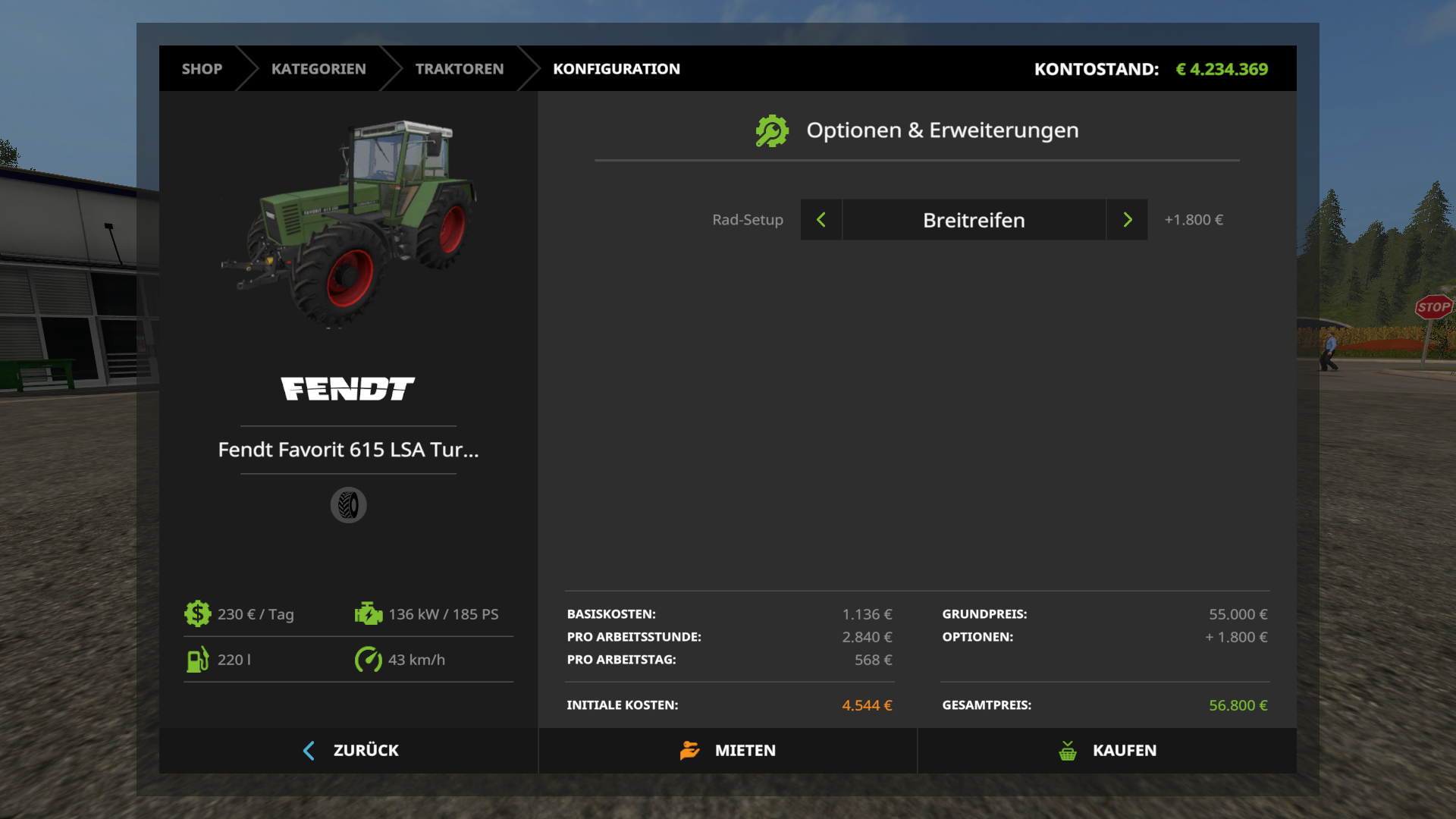Click the speedometer max speed icon
This screenshot has height=819, width=1456.
[369, 659]
